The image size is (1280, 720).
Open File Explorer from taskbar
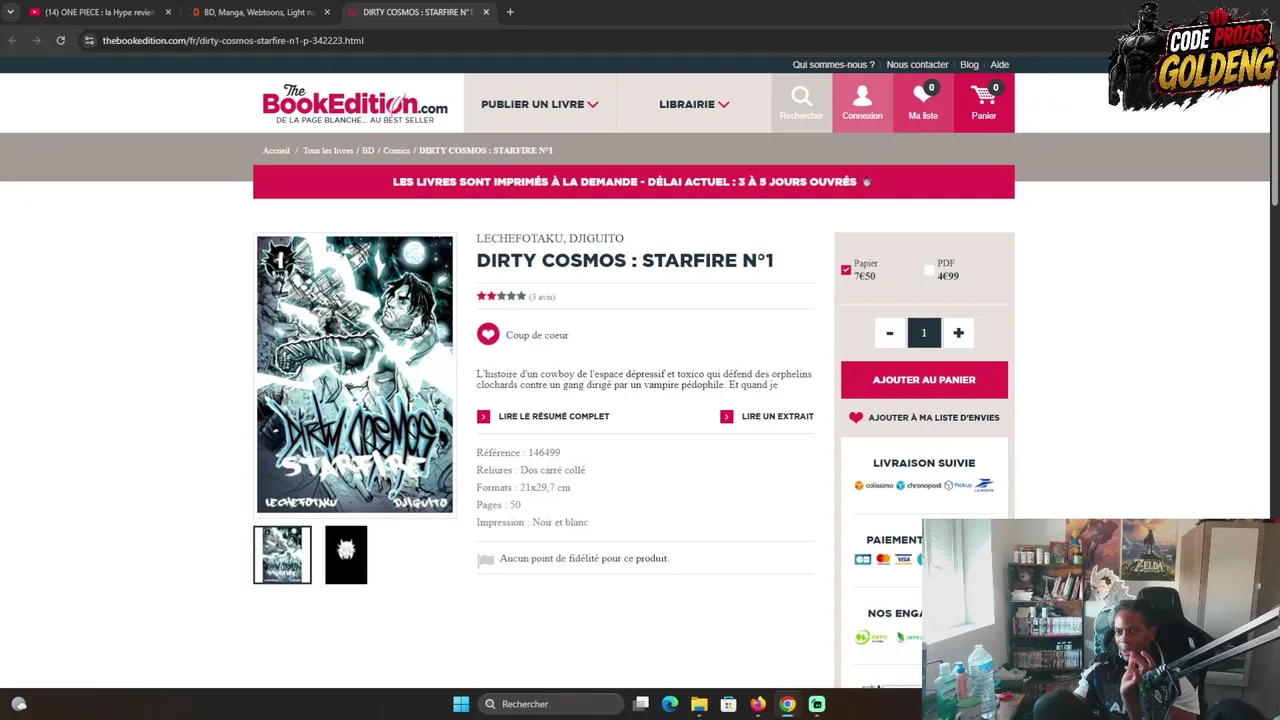pos(699,704)
